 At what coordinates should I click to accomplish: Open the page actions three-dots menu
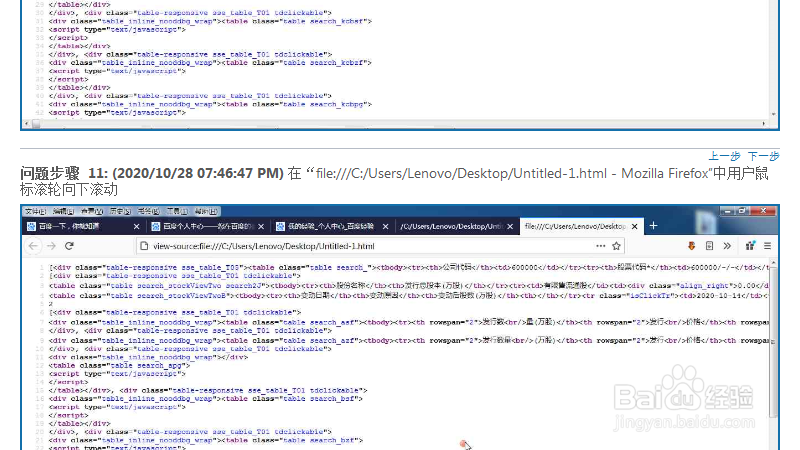click(x=601, y=246)
